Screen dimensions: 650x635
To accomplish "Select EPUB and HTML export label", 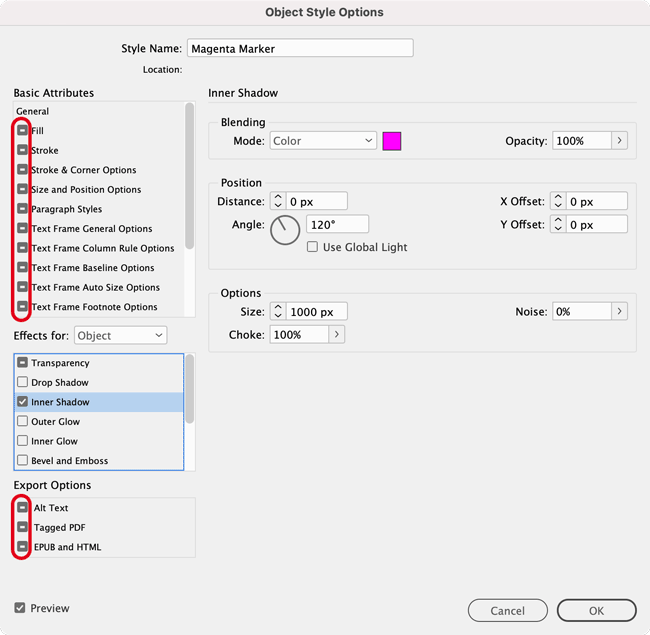I will tap(68, 547).
